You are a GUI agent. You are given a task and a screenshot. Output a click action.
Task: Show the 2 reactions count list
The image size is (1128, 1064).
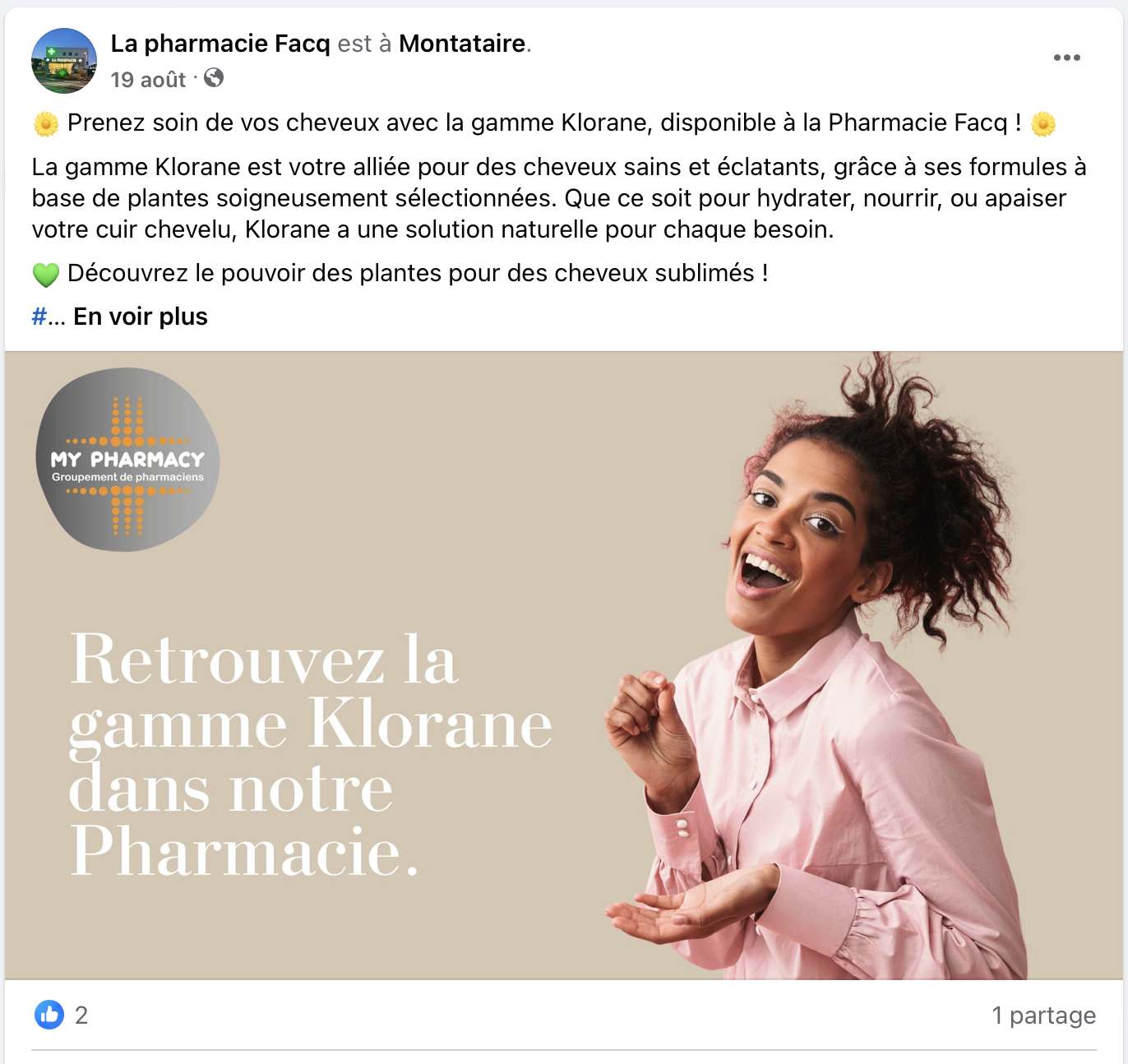click(x=81, y=1015)
